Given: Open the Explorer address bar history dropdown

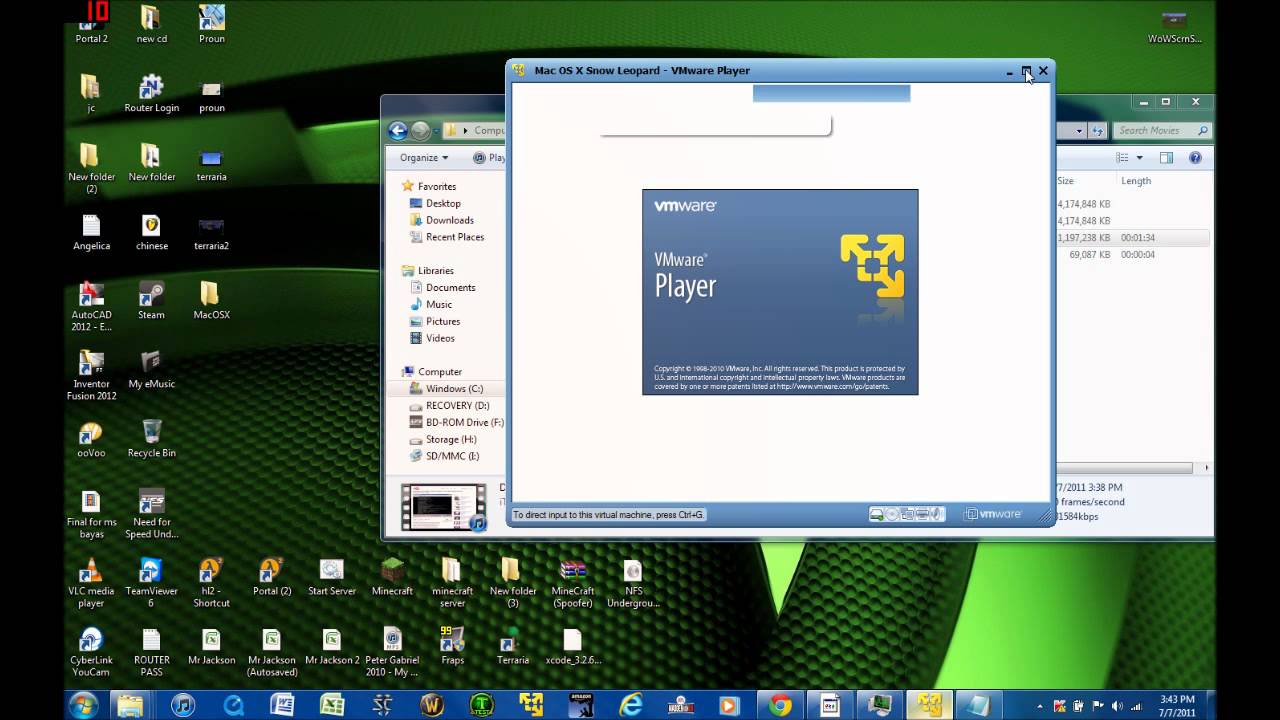Looking at the screenshot, I should (1079, 130).
